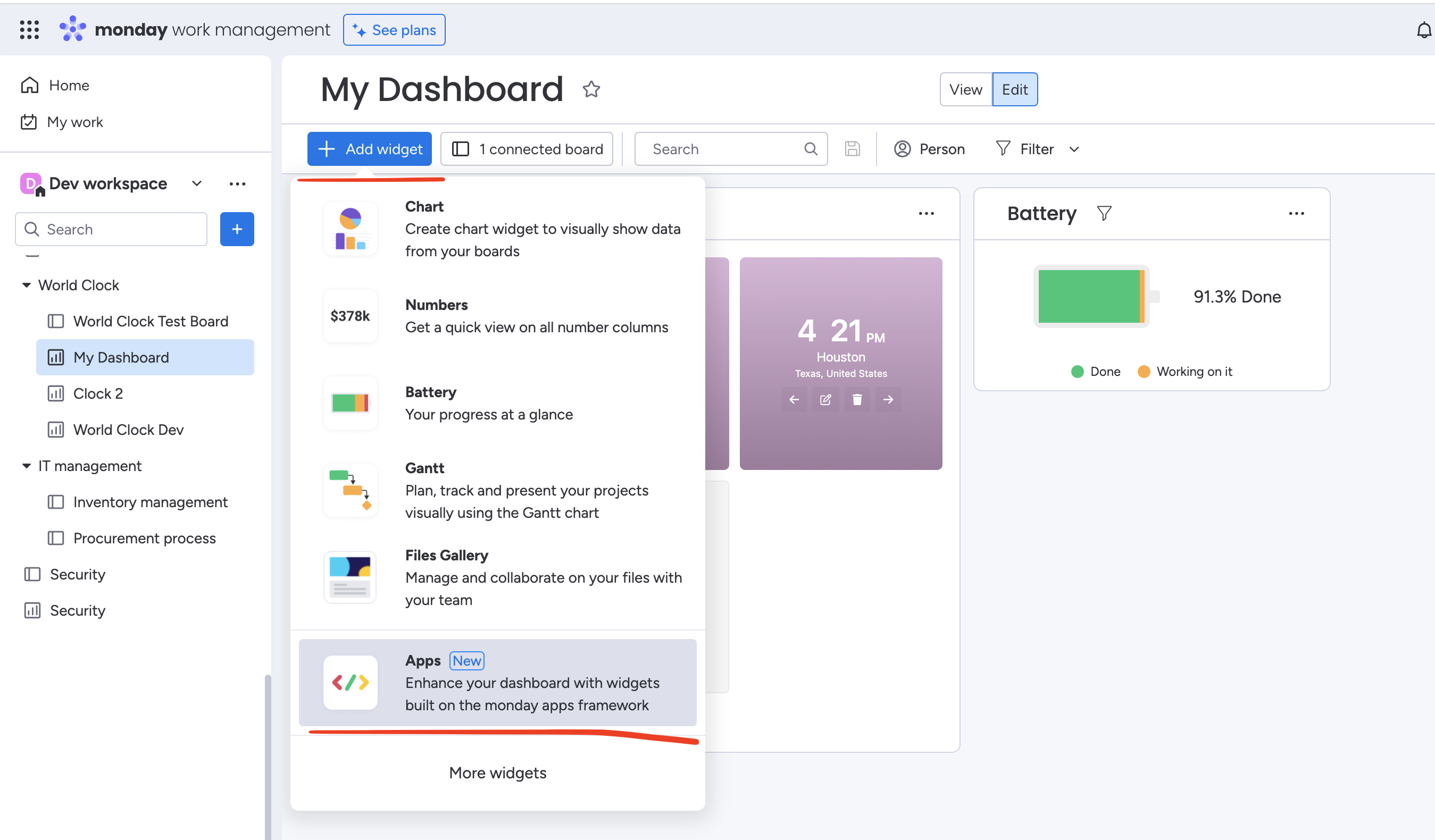
Task: Select My Dashboard in sidebar
Action: (x=145, y=357)
